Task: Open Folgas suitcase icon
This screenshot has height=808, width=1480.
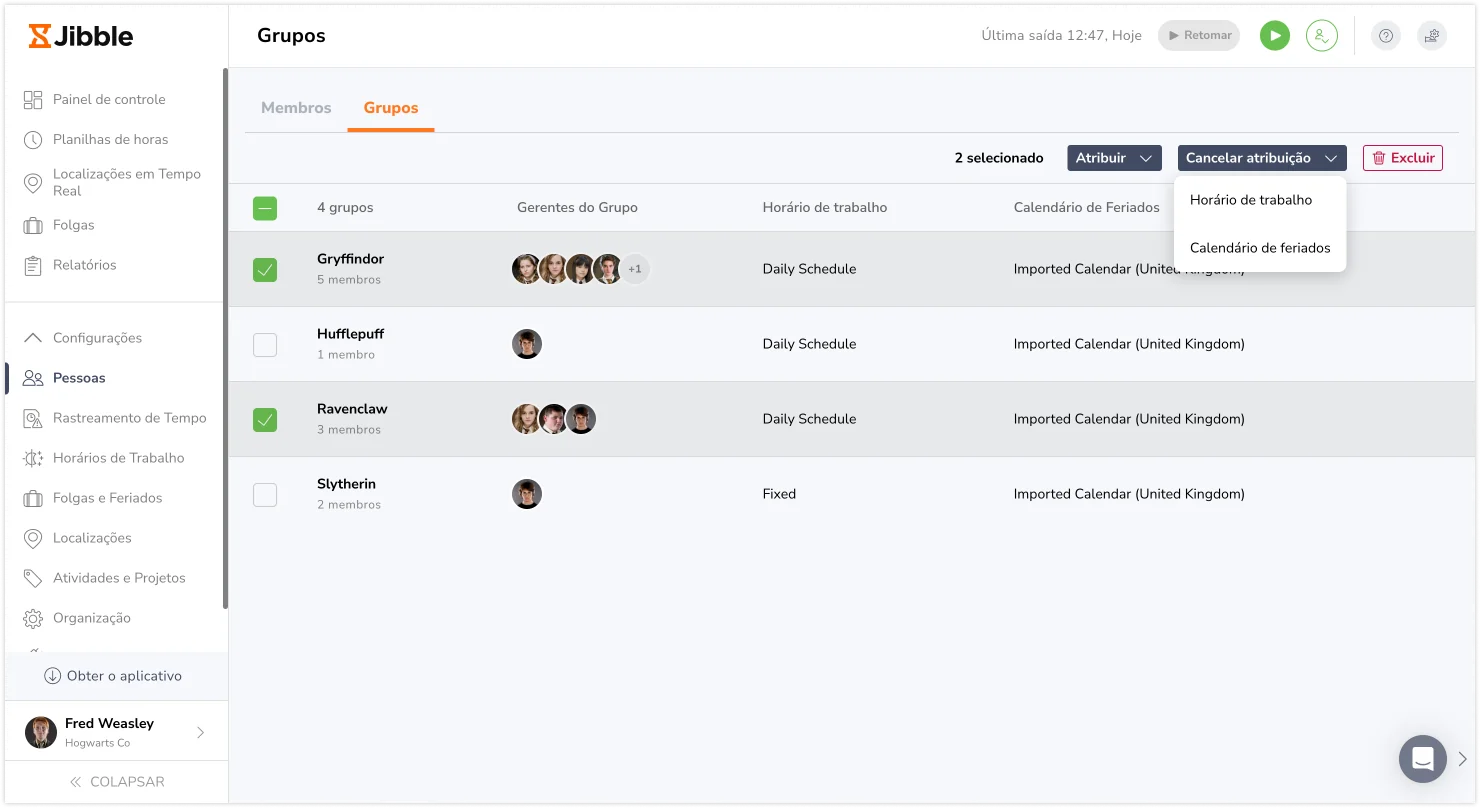Action: (x=33, y=225)
